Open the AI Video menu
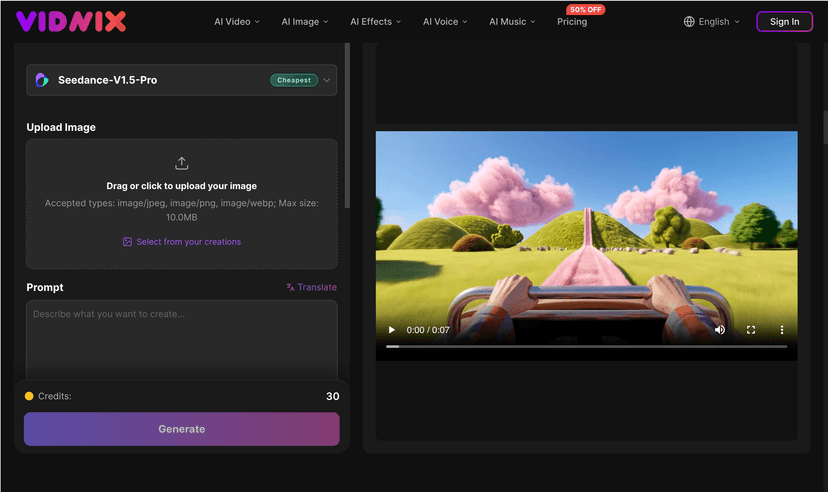Image resolution: width=828 pixels, height=492 pixels. 237,22
